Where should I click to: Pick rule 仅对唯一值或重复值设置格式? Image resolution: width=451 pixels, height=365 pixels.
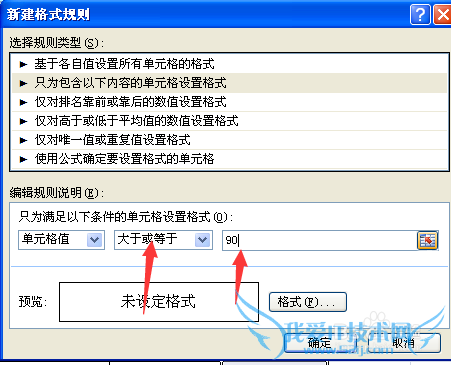[229, 140]
